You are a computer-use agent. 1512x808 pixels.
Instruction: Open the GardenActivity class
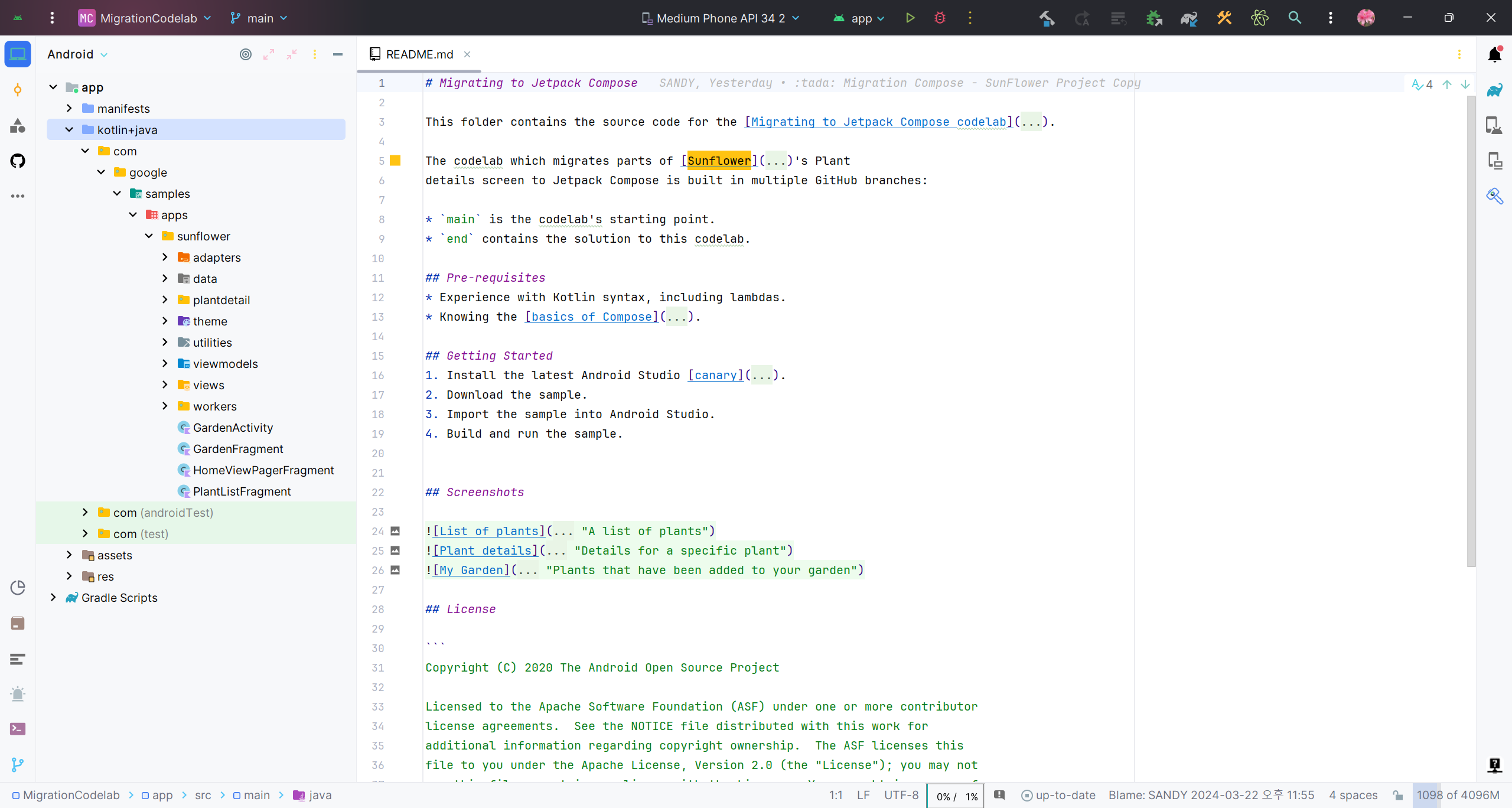click(x=233, y=427)
